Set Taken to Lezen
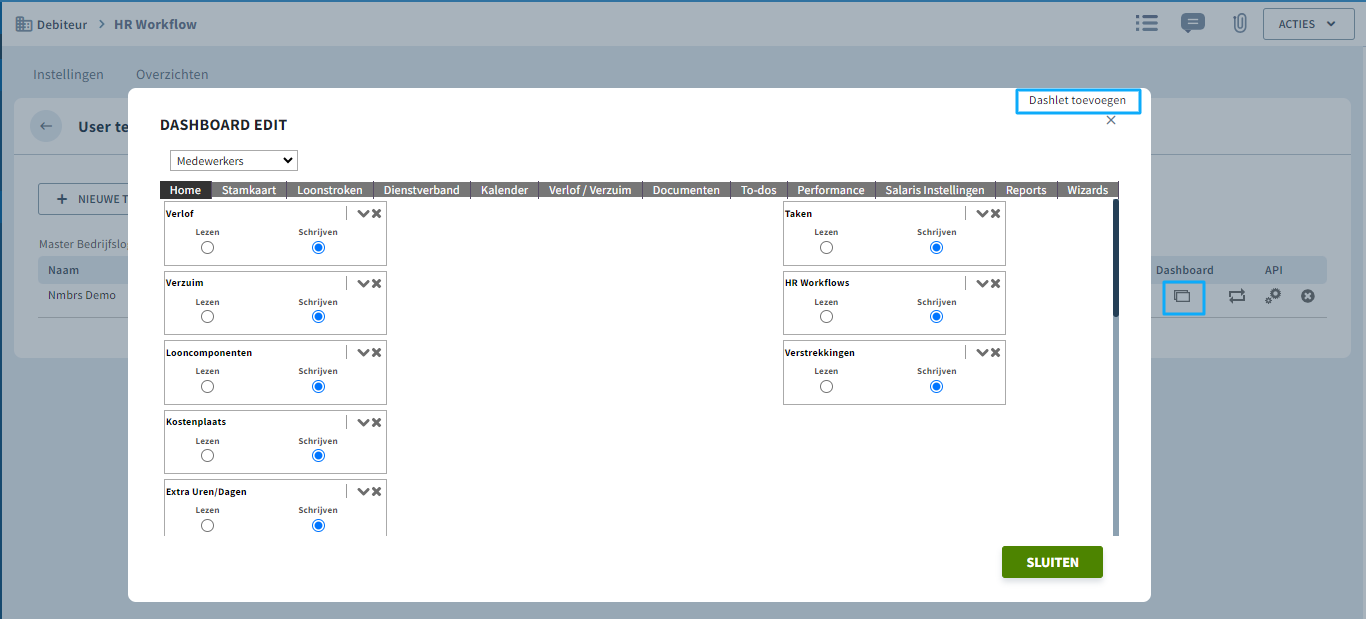 tap(826, 247)
